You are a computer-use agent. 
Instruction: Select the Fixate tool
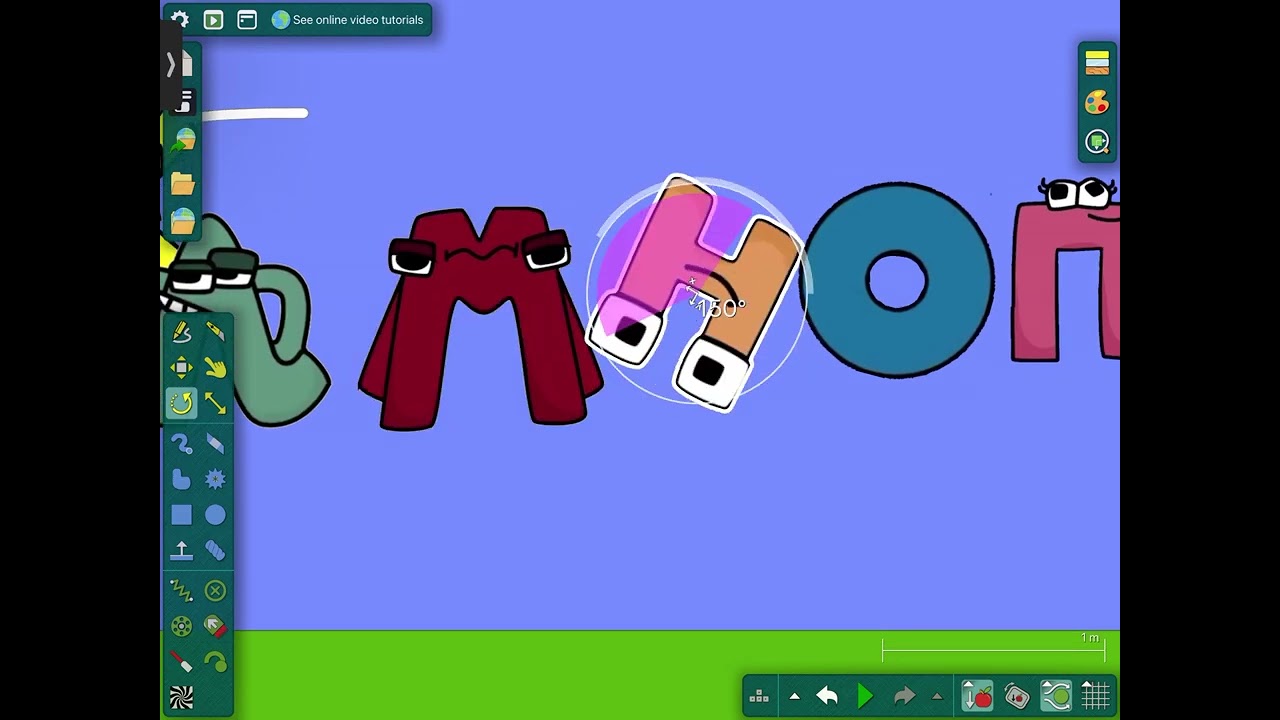(215, 591)
